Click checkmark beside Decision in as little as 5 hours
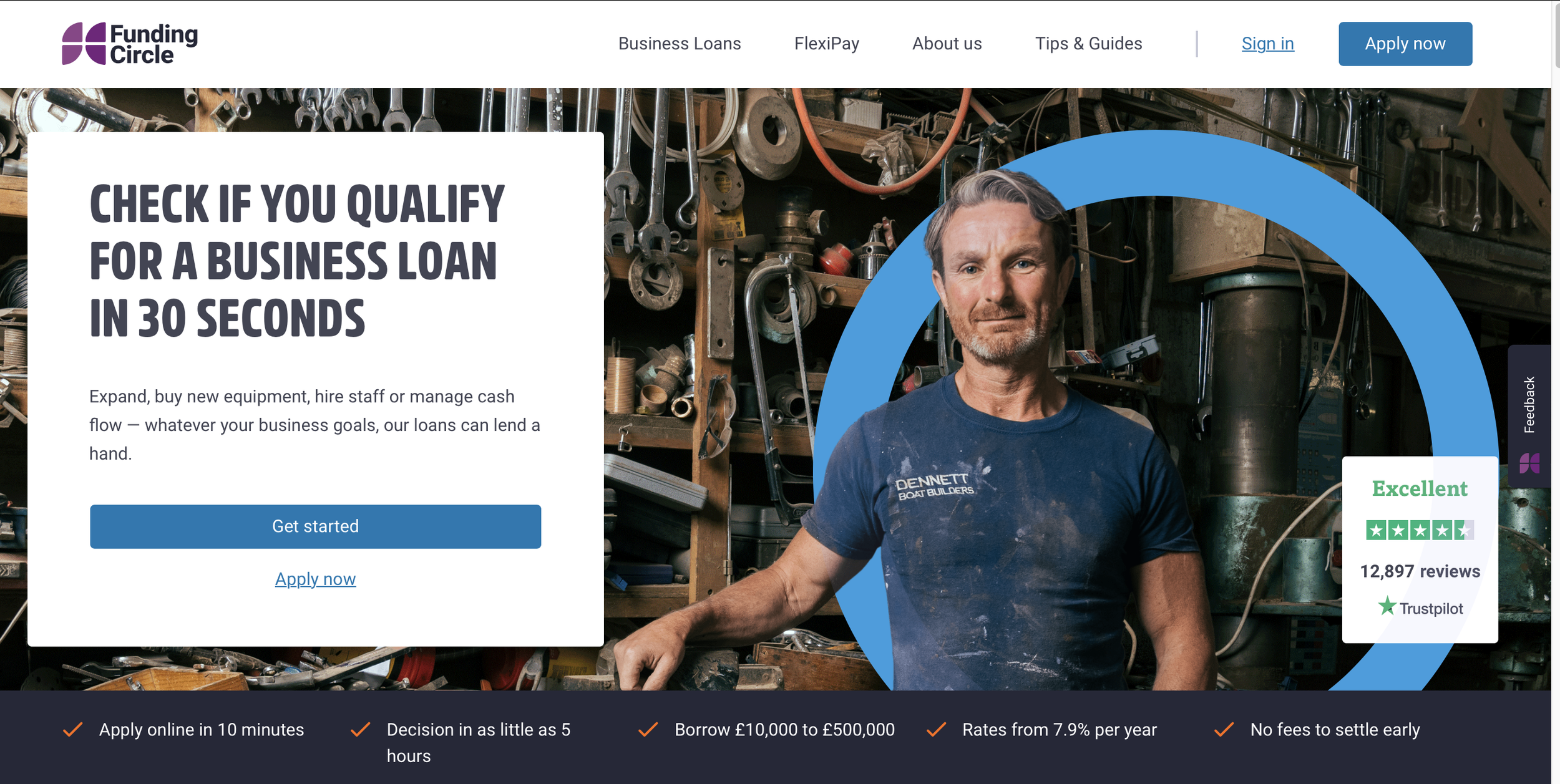Viewport: 1560px width, 784px height. pyautogui.click(x=361, y=729)
